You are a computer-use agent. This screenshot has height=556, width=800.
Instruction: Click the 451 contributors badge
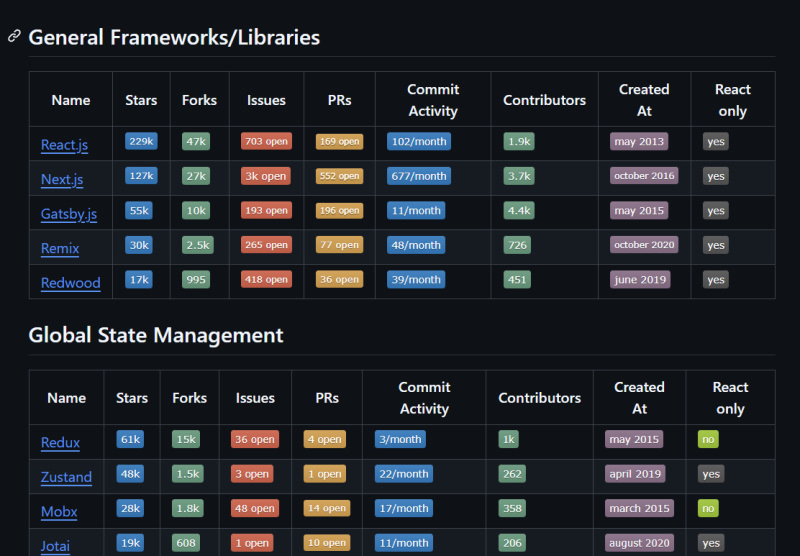517,280
